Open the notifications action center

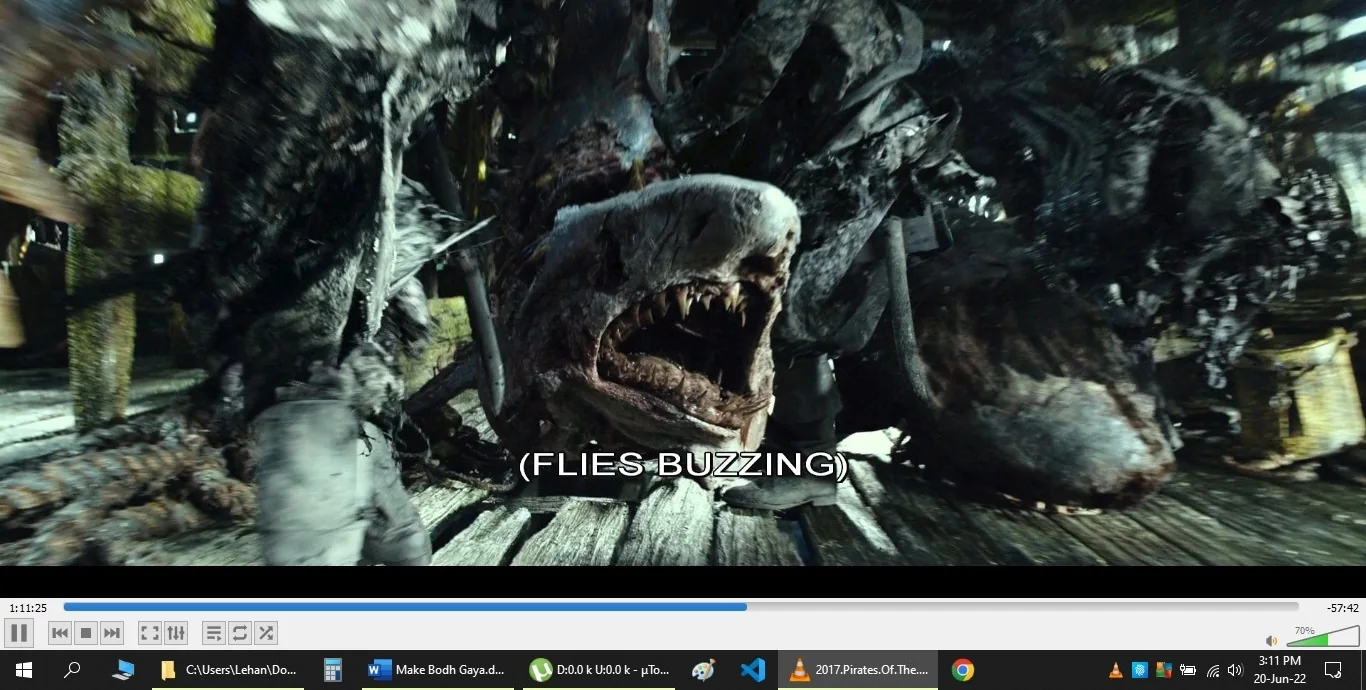[1333, 670]
